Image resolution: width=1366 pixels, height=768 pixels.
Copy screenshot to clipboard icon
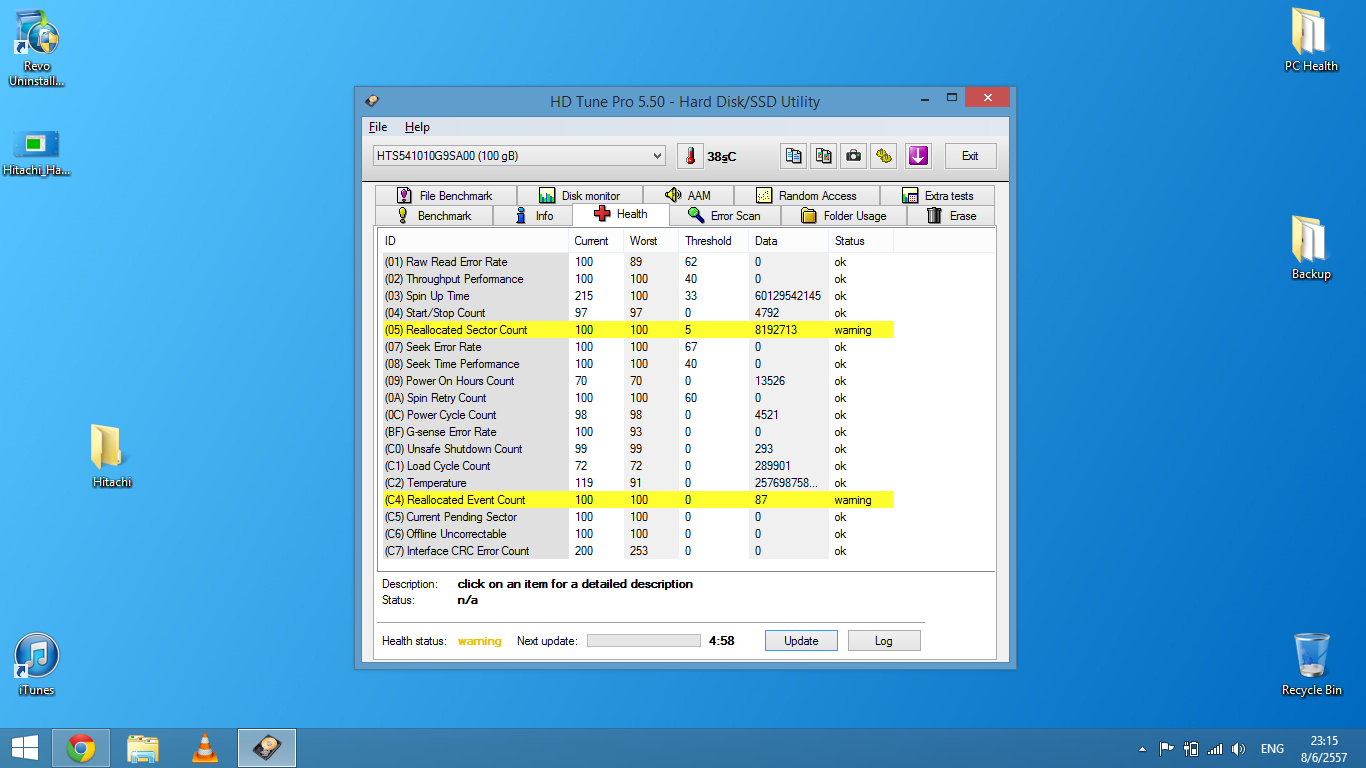(x=823, y=156)
